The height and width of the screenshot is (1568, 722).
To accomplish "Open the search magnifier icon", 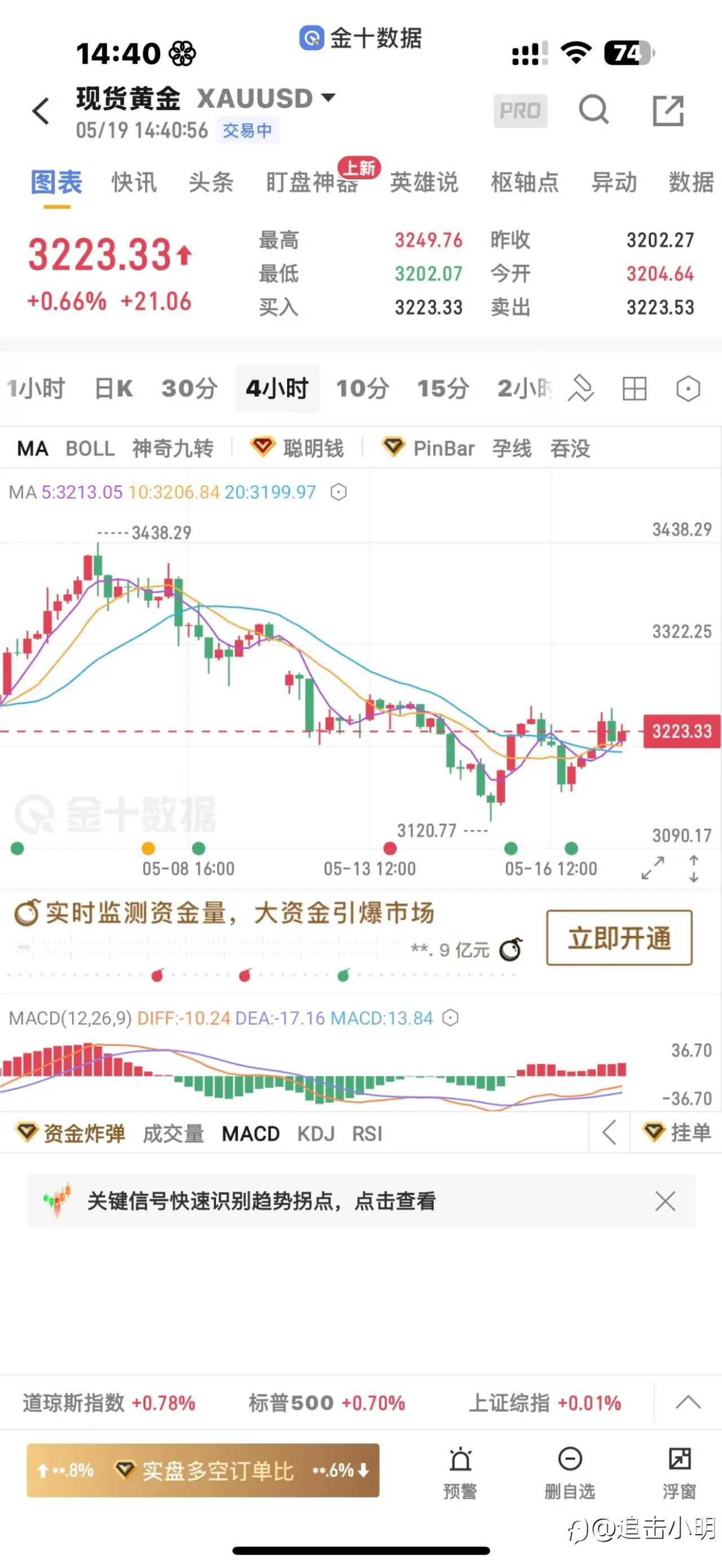I will click(593, 110).
